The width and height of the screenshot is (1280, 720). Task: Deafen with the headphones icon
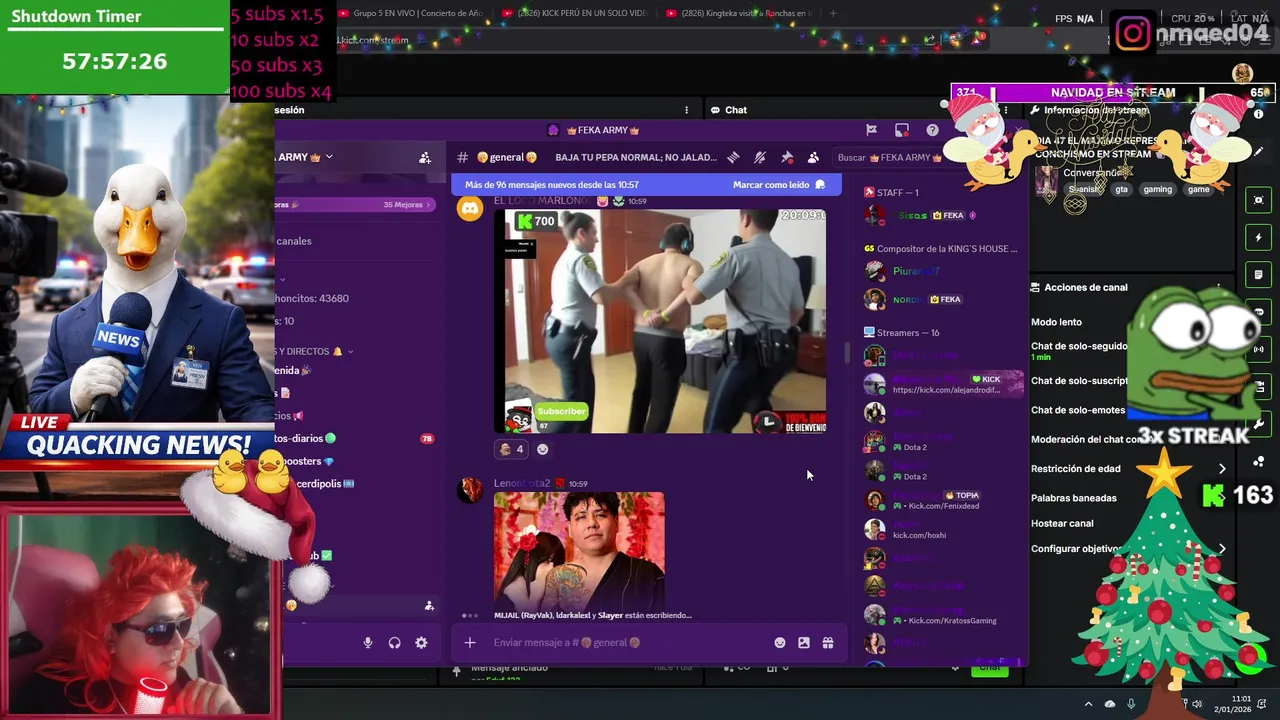point(394,643)
